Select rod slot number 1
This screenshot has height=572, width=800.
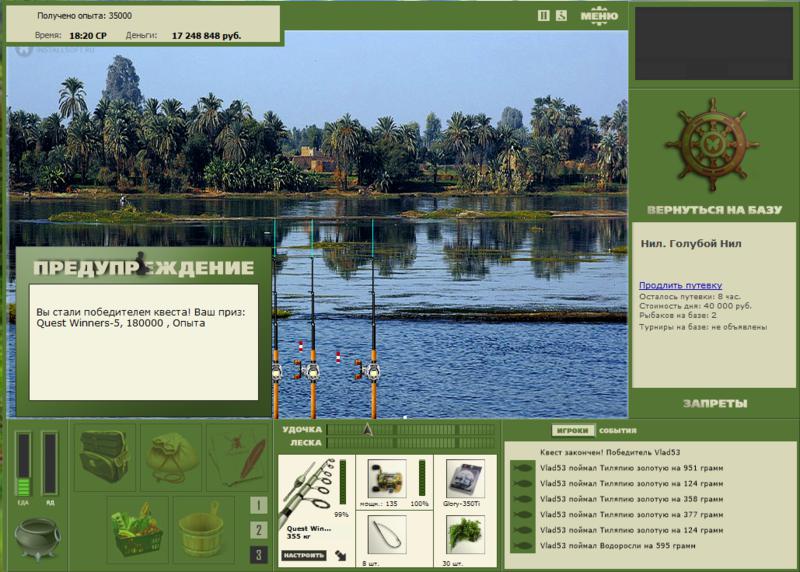259,505
